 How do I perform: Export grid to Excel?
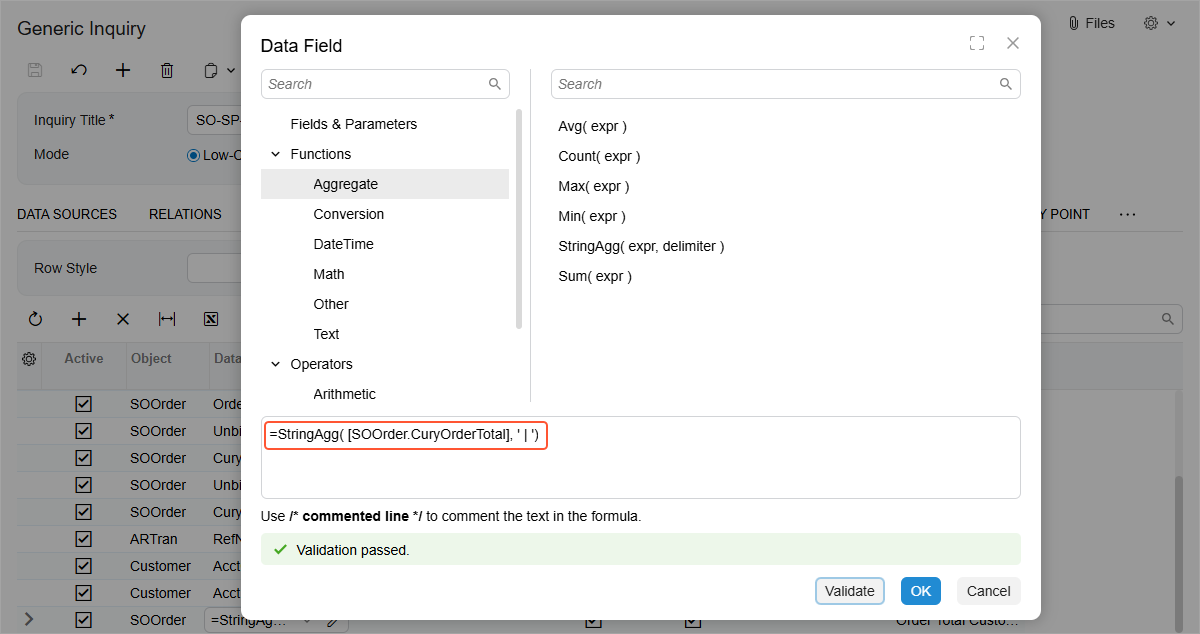tap(211, 319)
